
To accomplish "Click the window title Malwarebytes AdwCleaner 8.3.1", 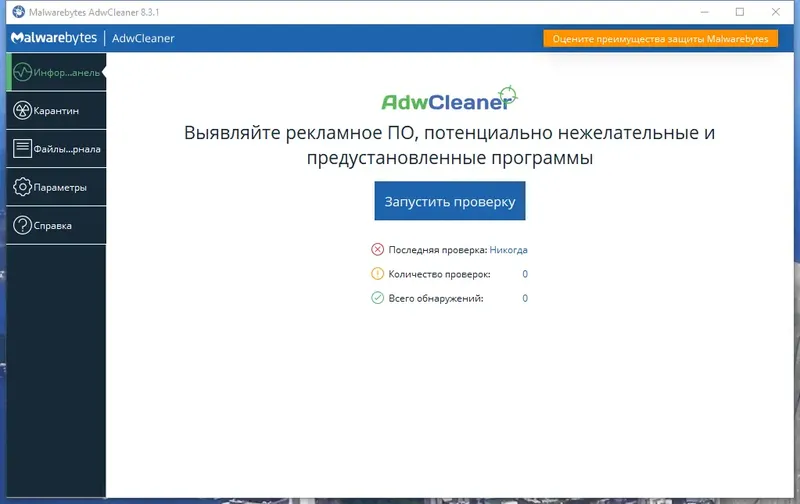I will [x=94, y=12].
